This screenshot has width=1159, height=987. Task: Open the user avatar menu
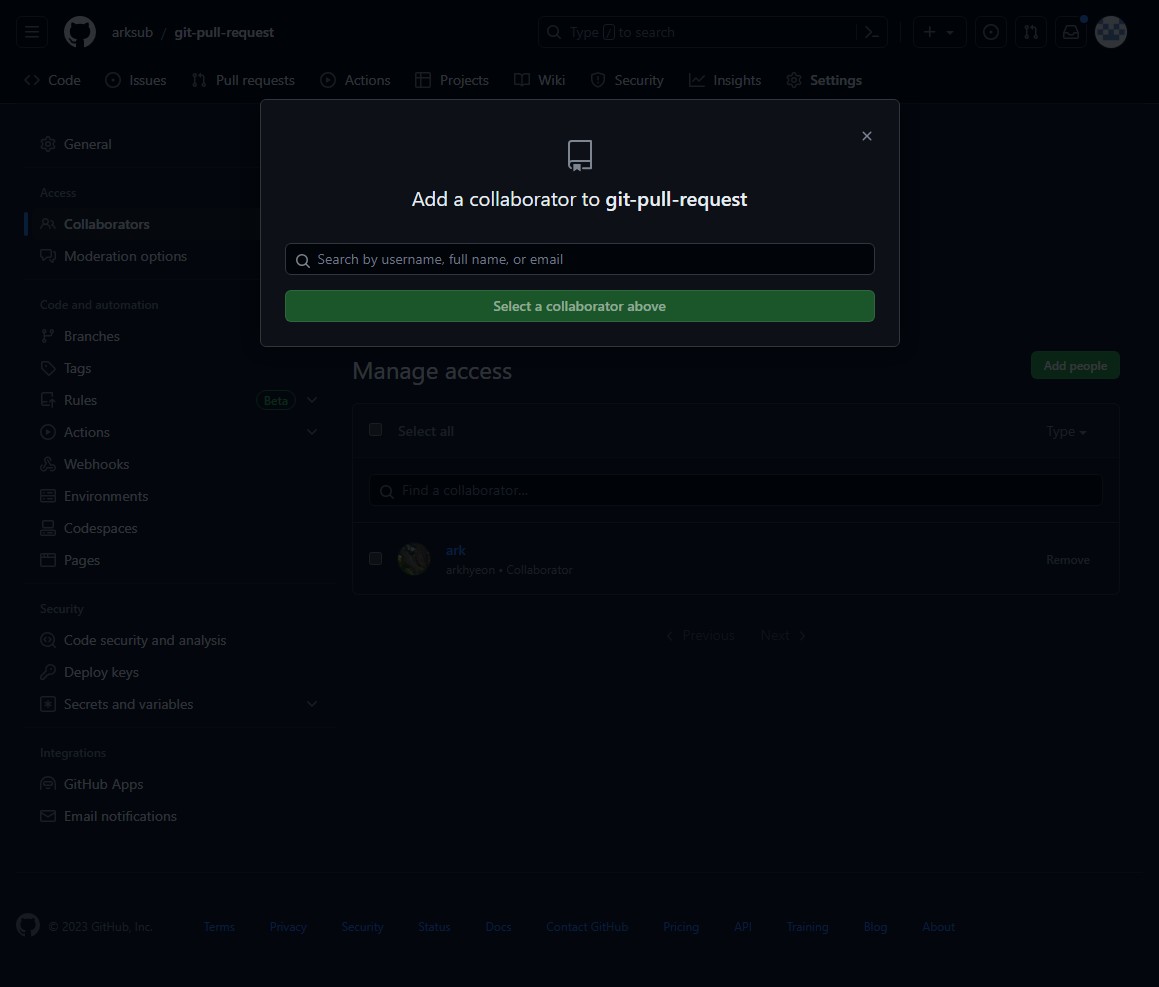pos(1110,32)
